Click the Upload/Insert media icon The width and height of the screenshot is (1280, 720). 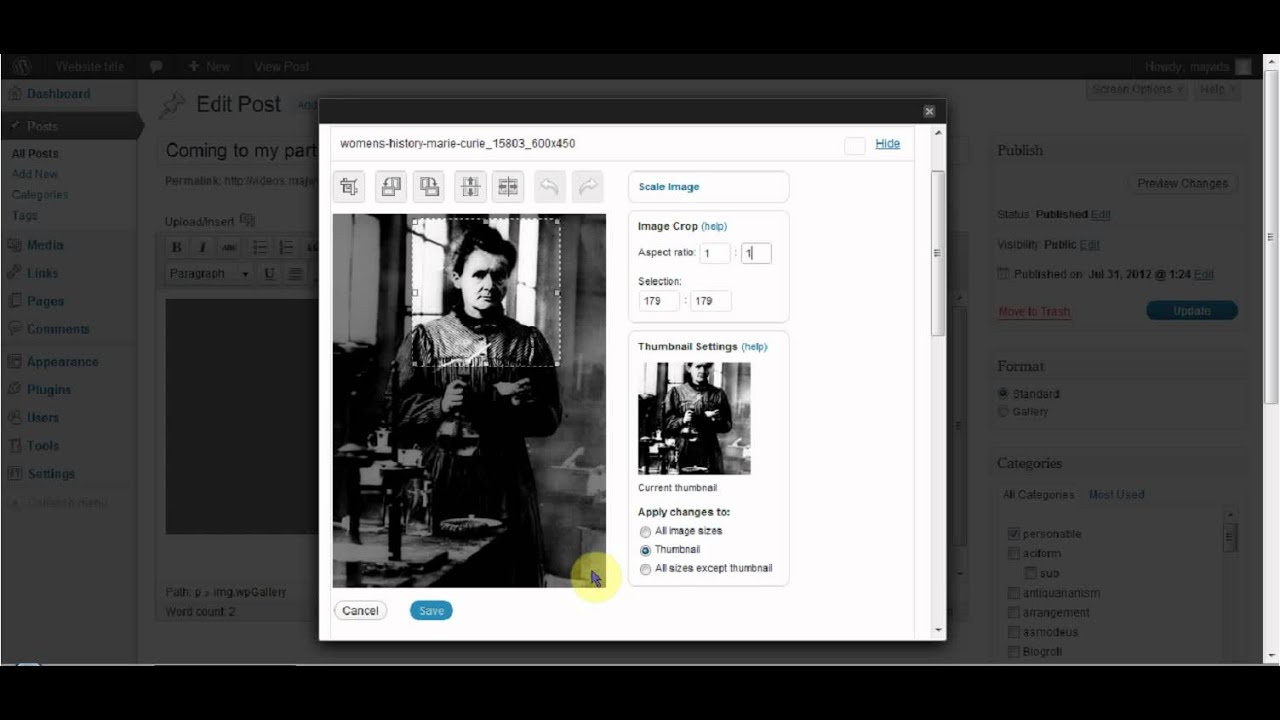[x=247, y=221]
